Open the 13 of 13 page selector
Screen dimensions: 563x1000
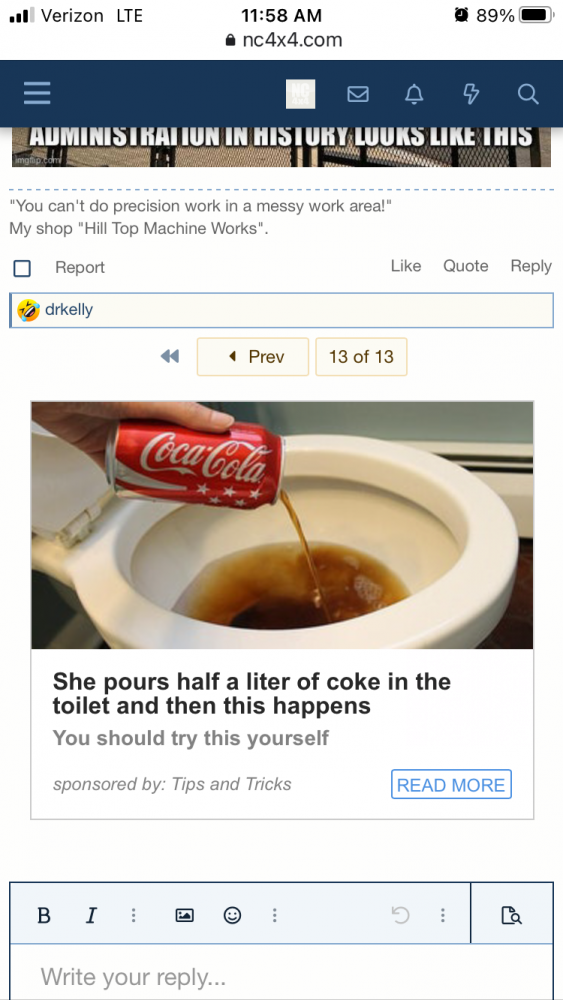tap(361, 357)
